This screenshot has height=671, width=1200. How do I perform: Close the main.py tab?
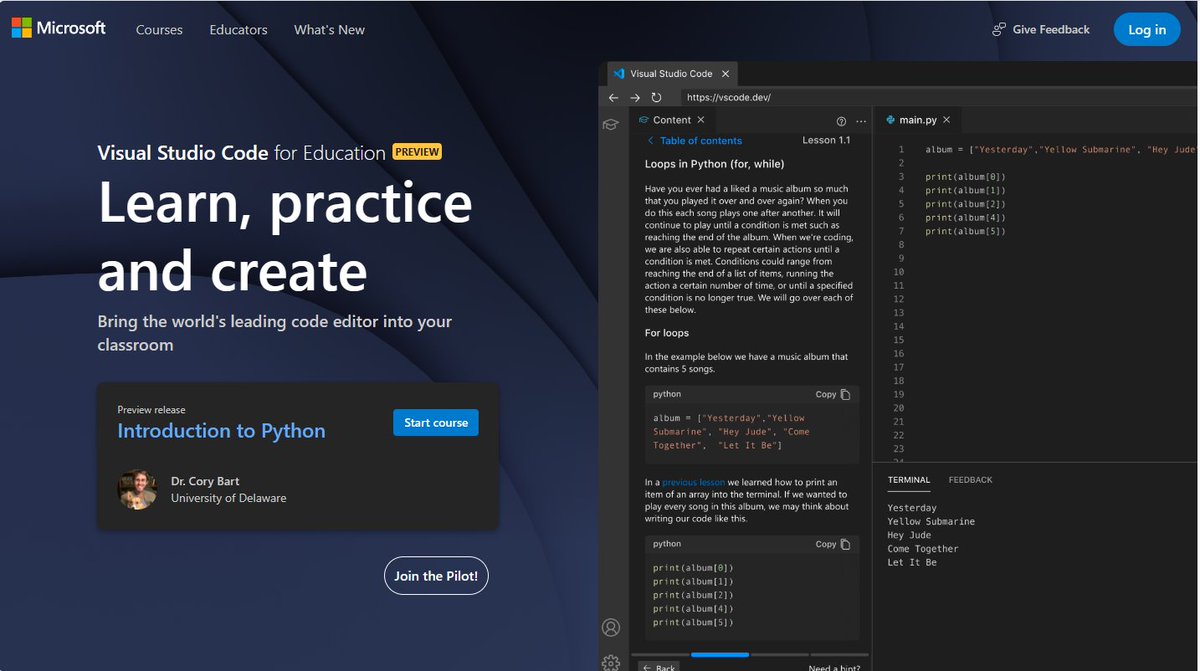pos(946,120)
